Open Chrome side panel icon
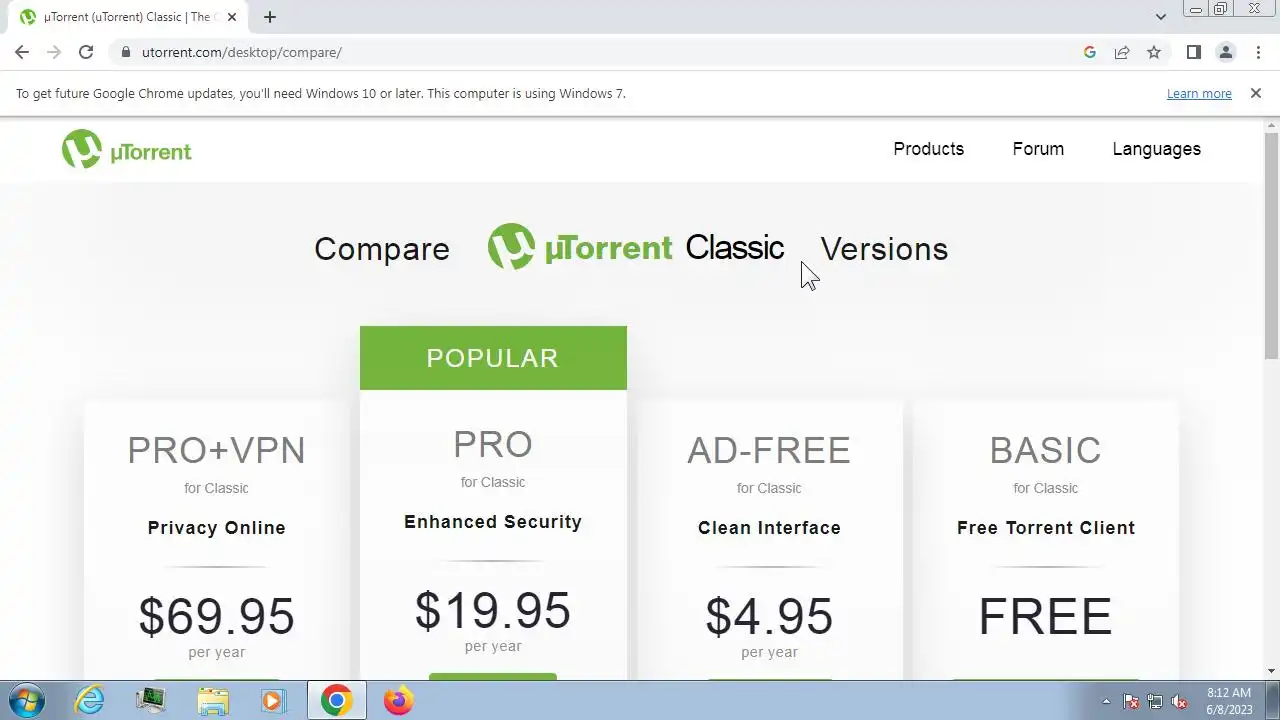Screen dimensions: 1280x720 1193,52
